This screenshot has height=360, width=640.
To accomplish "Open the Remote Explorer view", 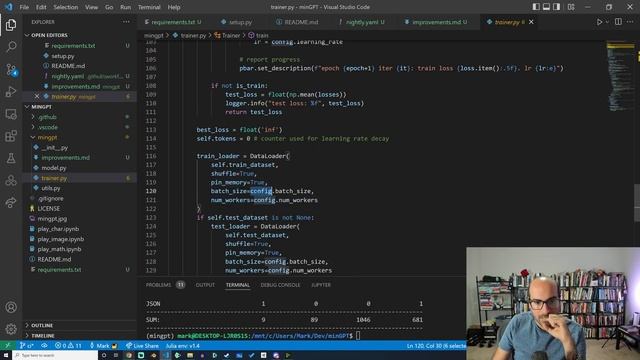I will (x=11, y=114).
